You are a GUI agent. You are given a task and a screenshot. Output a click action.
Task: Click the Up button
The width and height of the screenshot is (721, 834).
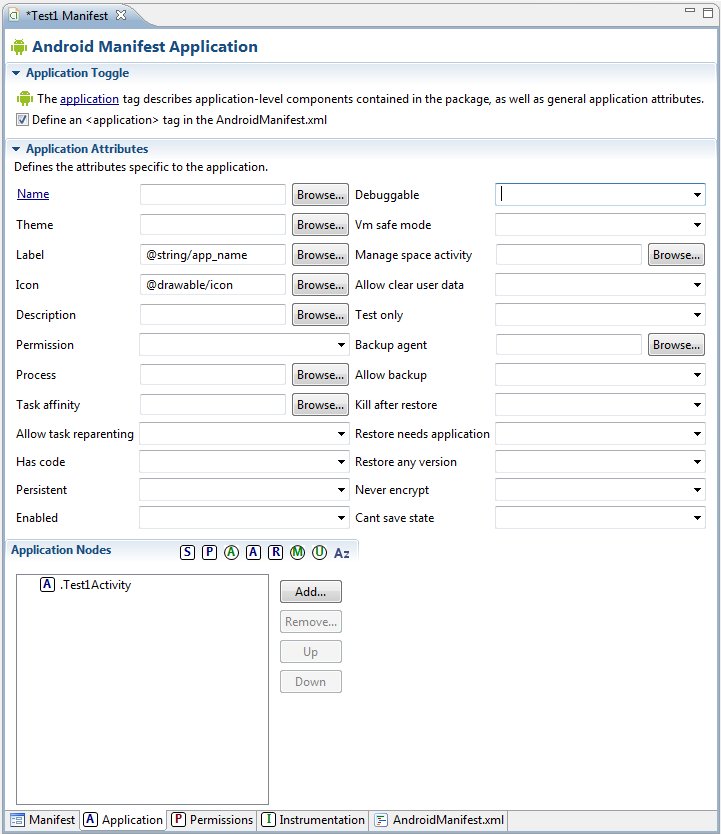[311, 652]
